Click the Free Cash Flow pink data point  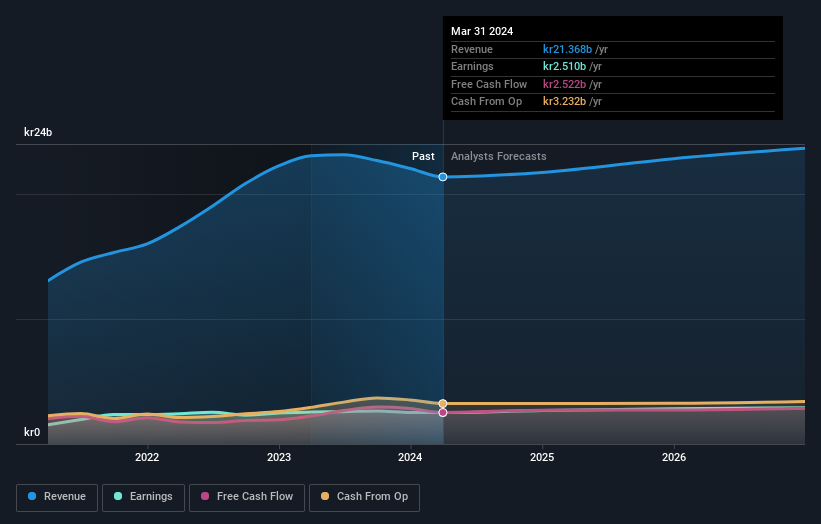point(443,412)
